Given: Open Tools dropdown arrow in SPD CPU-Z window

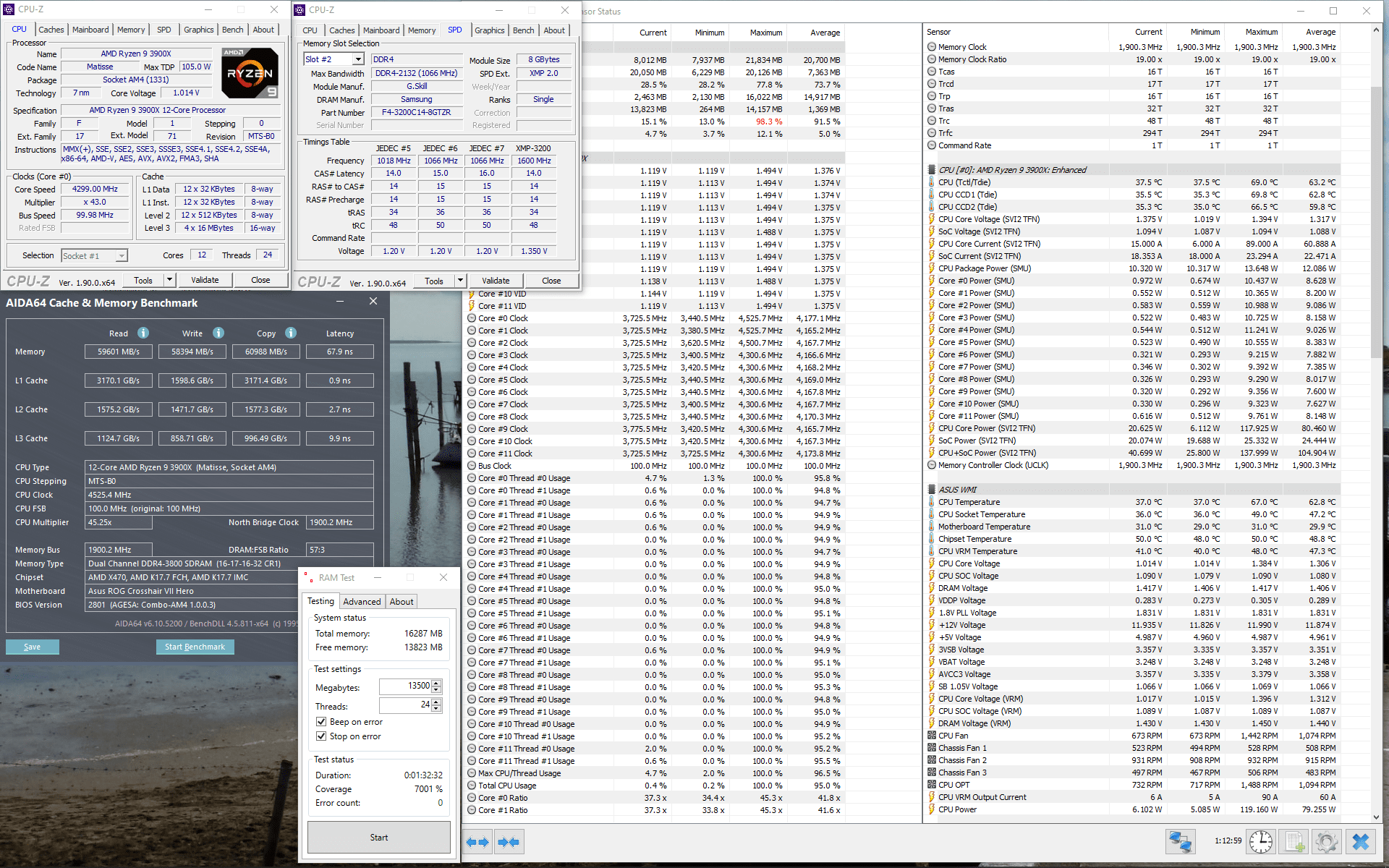Looking at the screenshot, I should click(x=460, y=281).
